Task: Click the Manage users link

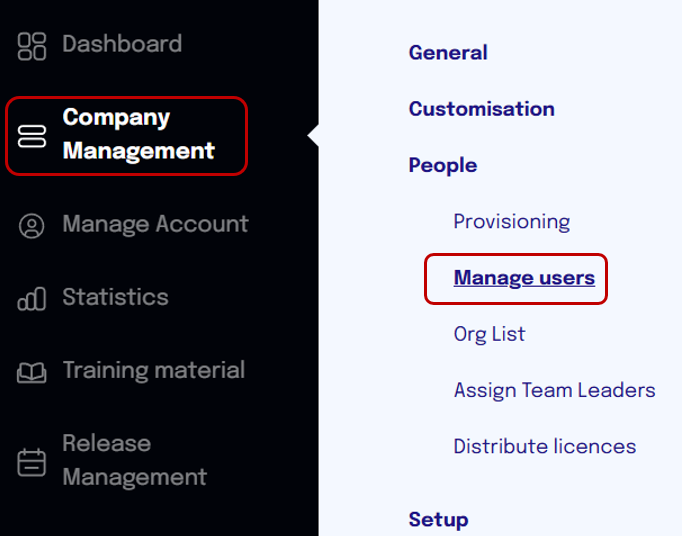Action: pos(524,278)
